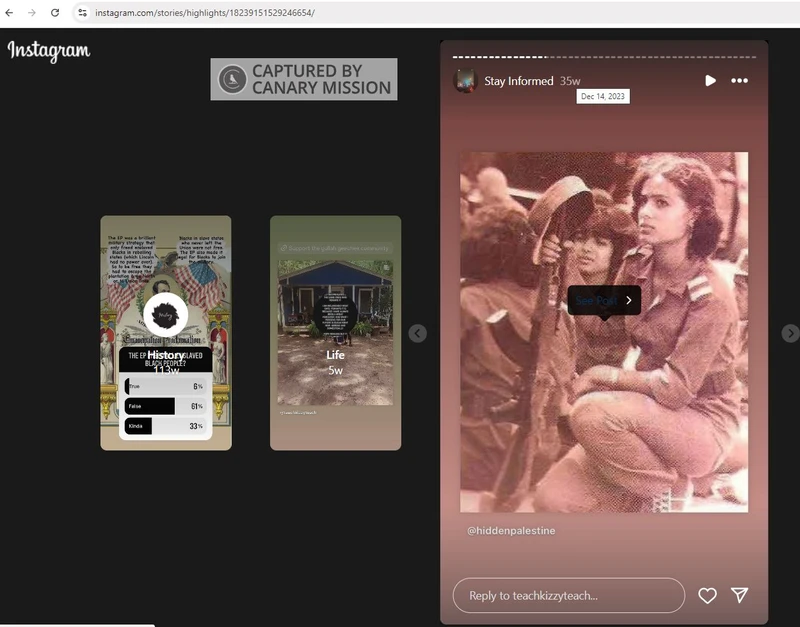The image size is (800, 627).
Task: Open the 'Life' highlight thumbnail
Action: (x=335, y=333)
